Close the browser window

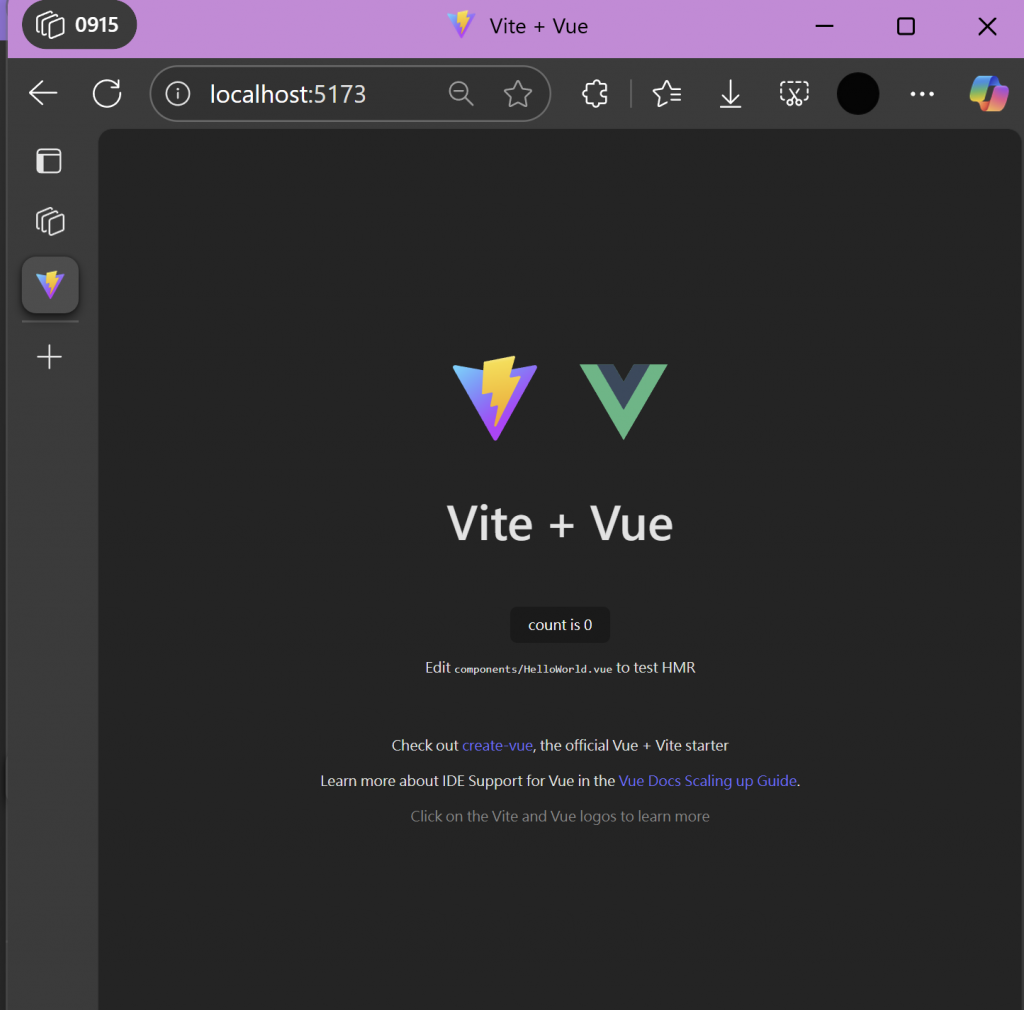987,26
